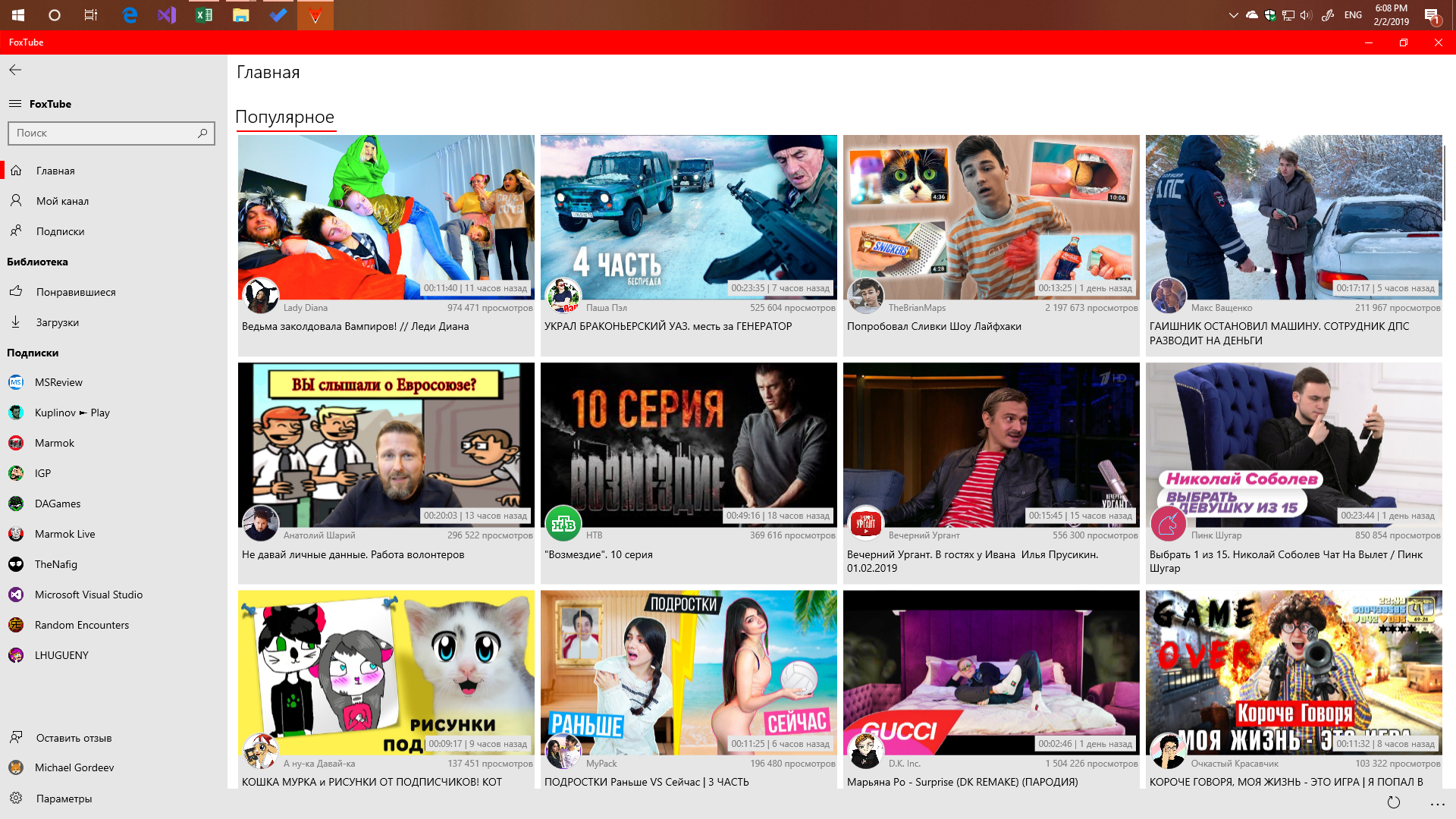The width and height of the screenshot is (1456, 819).
Task: Click the back arrow in FoxTube
Action: 15,70
